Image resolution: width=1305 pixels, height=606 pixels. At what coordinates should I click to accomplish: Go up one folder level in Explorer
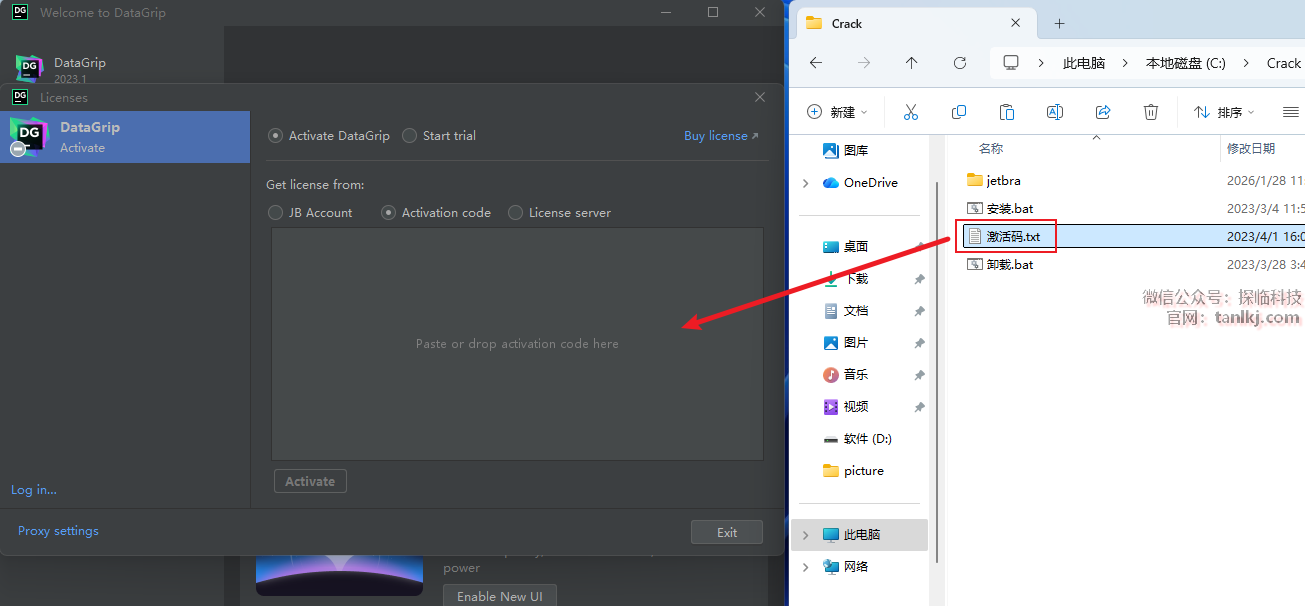click(x=911, y=63)
